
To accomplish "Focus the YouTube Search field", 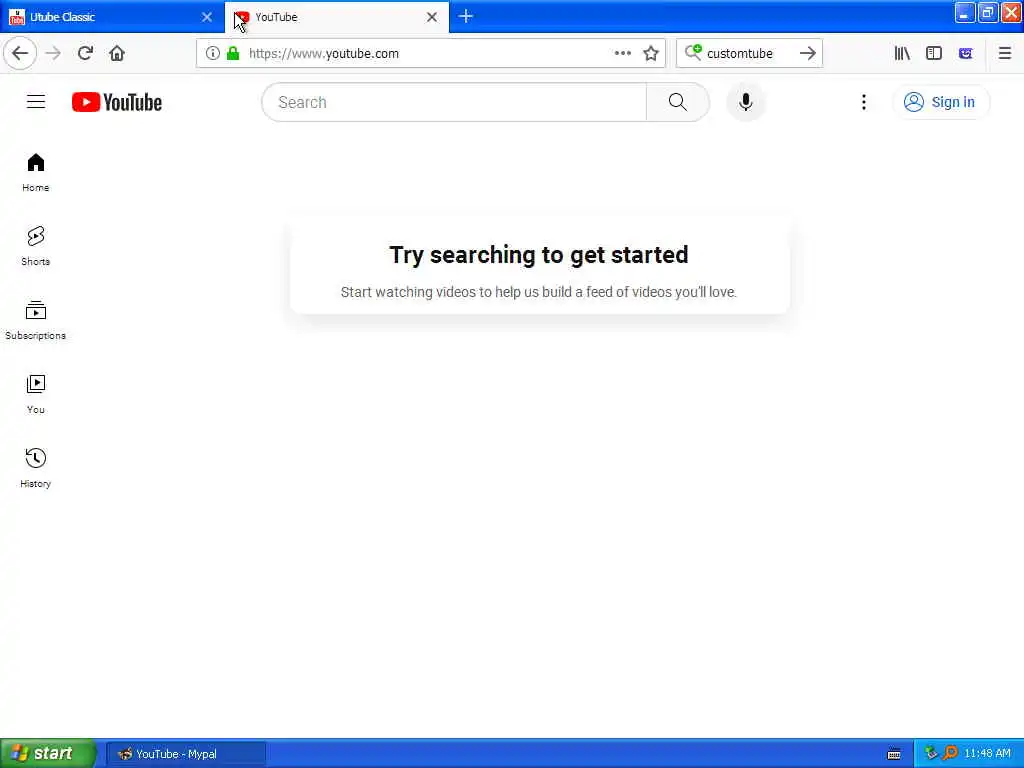I will (x=454, y=102).
